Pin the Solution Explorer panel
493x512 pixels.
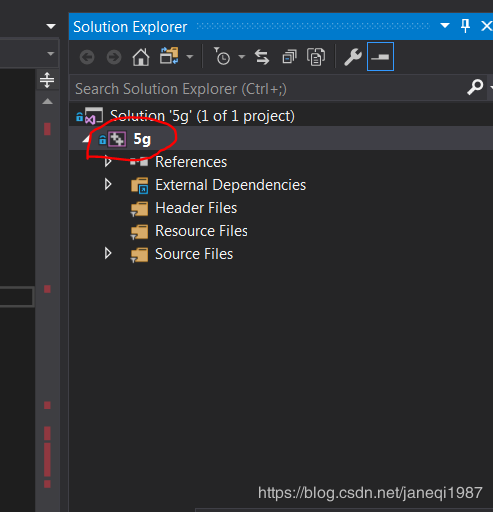[x=465, y=26]
